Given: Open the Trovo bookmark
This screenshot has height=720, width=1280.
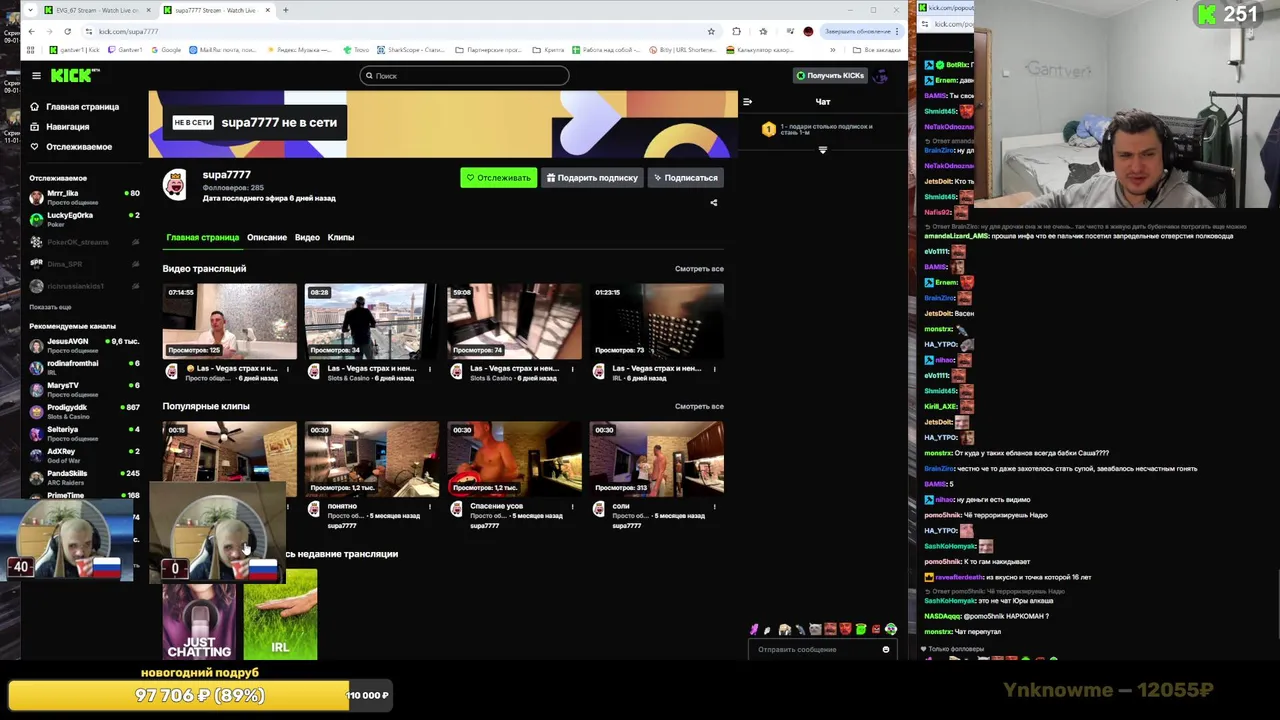Looking at the screenshot, I should [356, 49].
